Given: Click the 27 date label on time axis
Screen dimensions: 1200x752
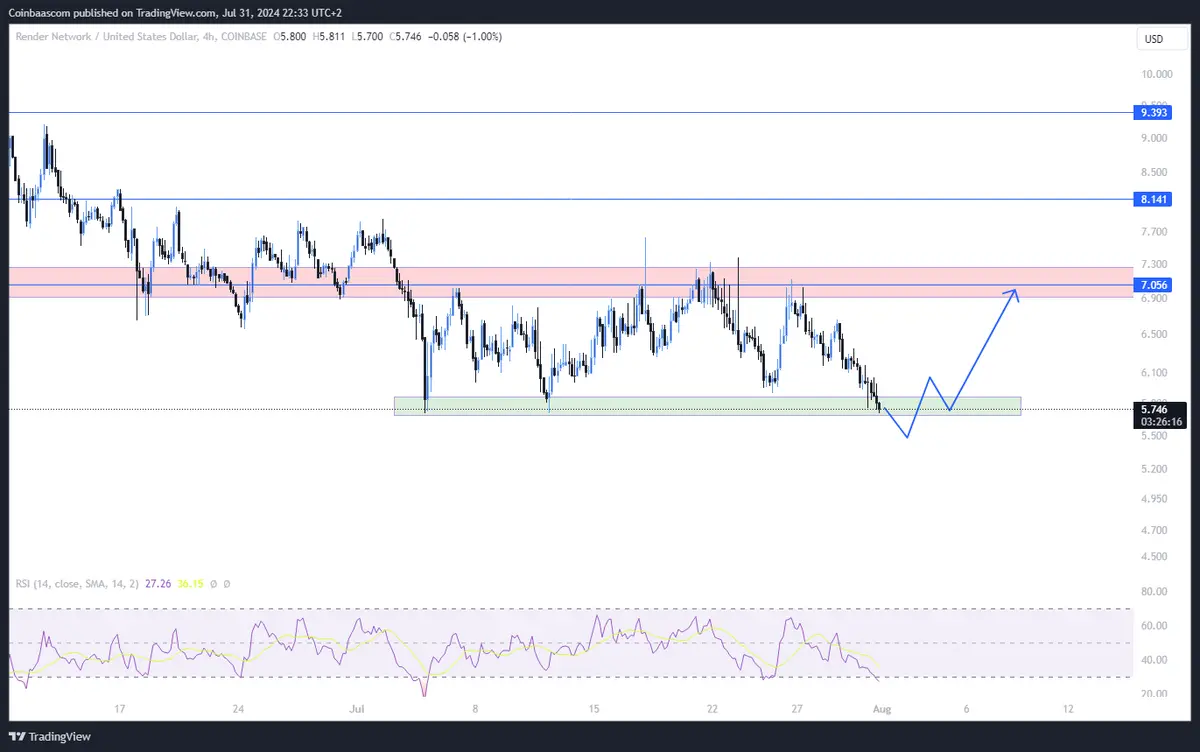Looking at the screenshot, I should (797, 709).
